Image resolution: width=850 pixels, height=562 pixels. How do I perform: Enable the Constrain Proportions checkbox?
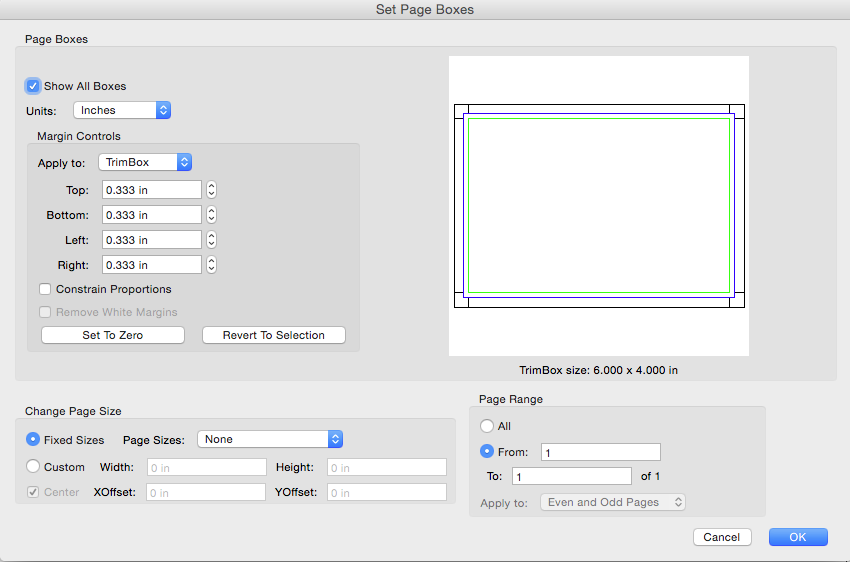pyautogui.click(x=45, y=289)
